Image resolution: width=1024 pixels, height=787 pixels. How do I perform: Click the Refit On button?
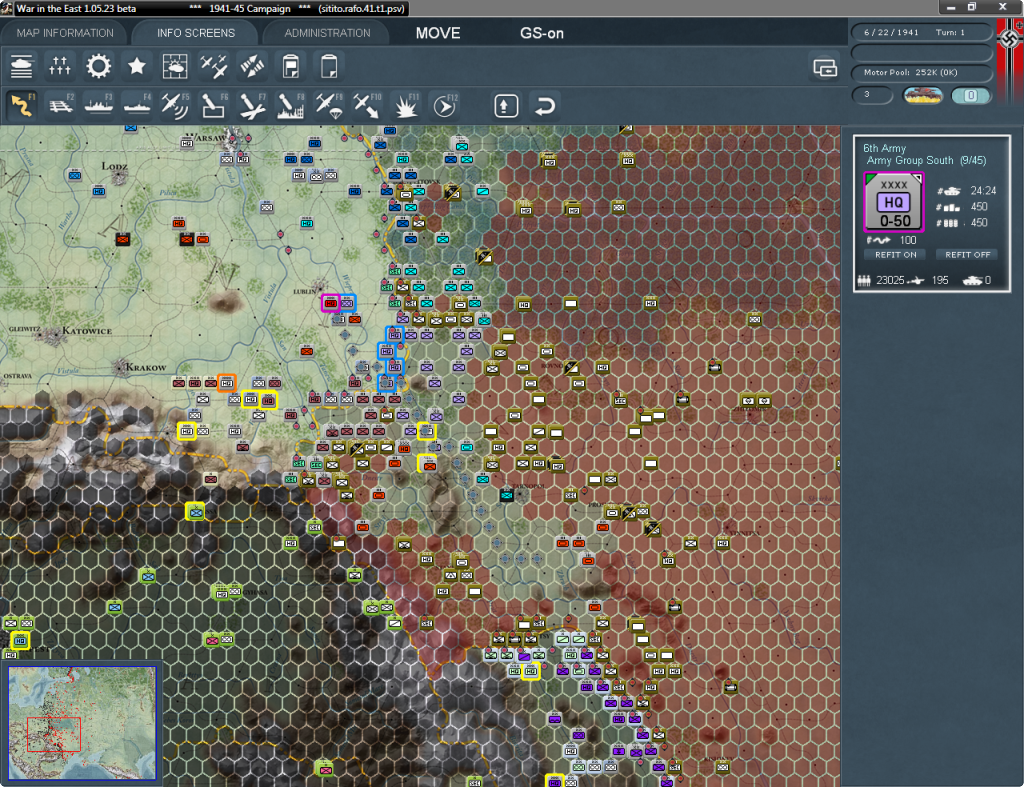coord(895,255)
